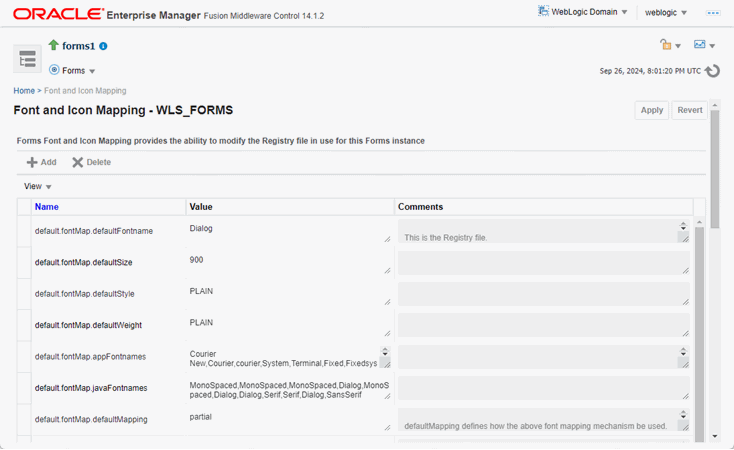Select the defaultWeight row selector cell
Screen dimensions: 734x450
[x=24, y=325]
